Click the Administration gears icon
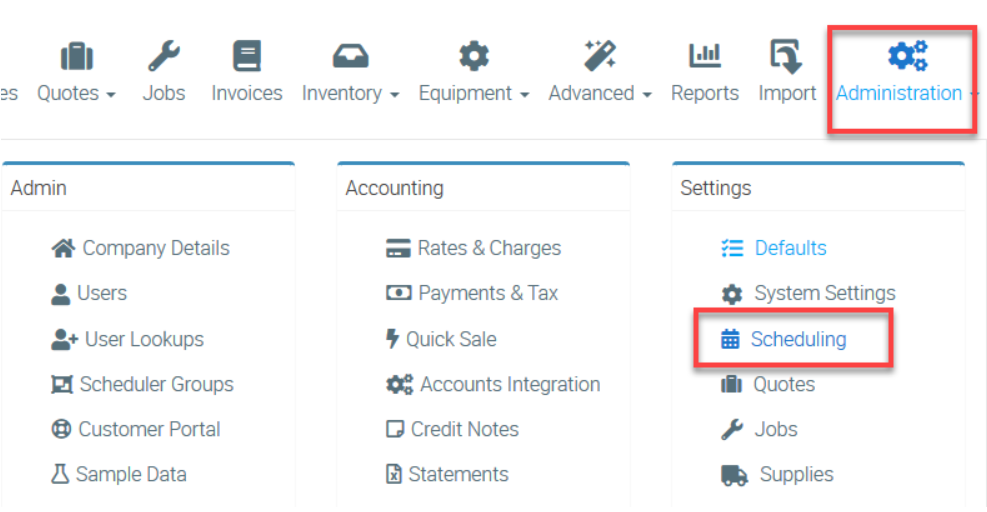 (x=907, y=56)
